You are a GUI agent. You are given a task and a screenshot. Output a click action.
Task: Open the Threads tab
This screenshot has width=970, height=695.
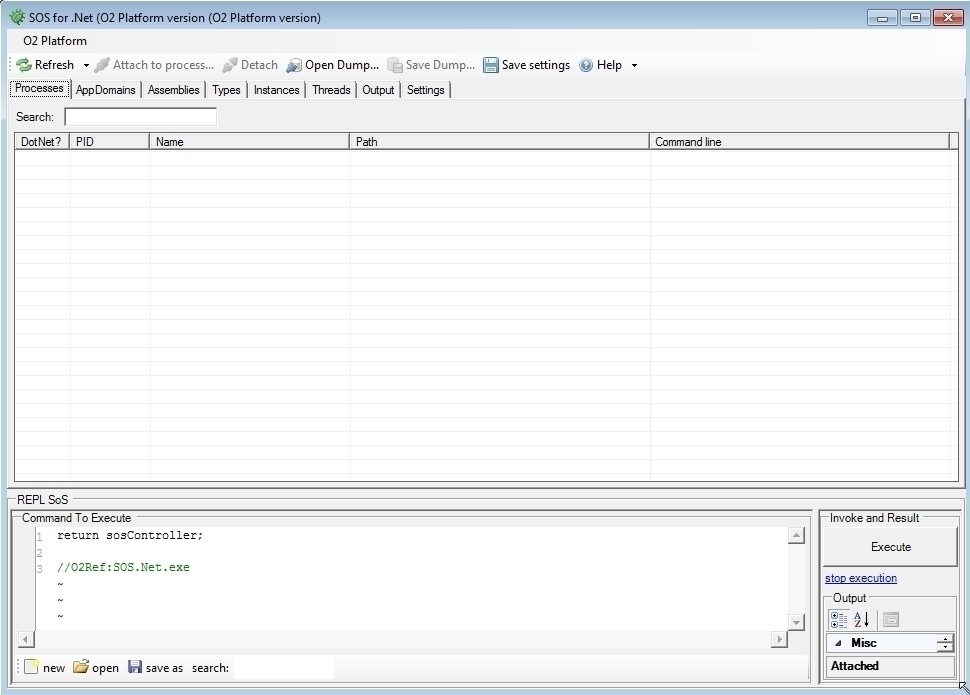coord(331,90)
